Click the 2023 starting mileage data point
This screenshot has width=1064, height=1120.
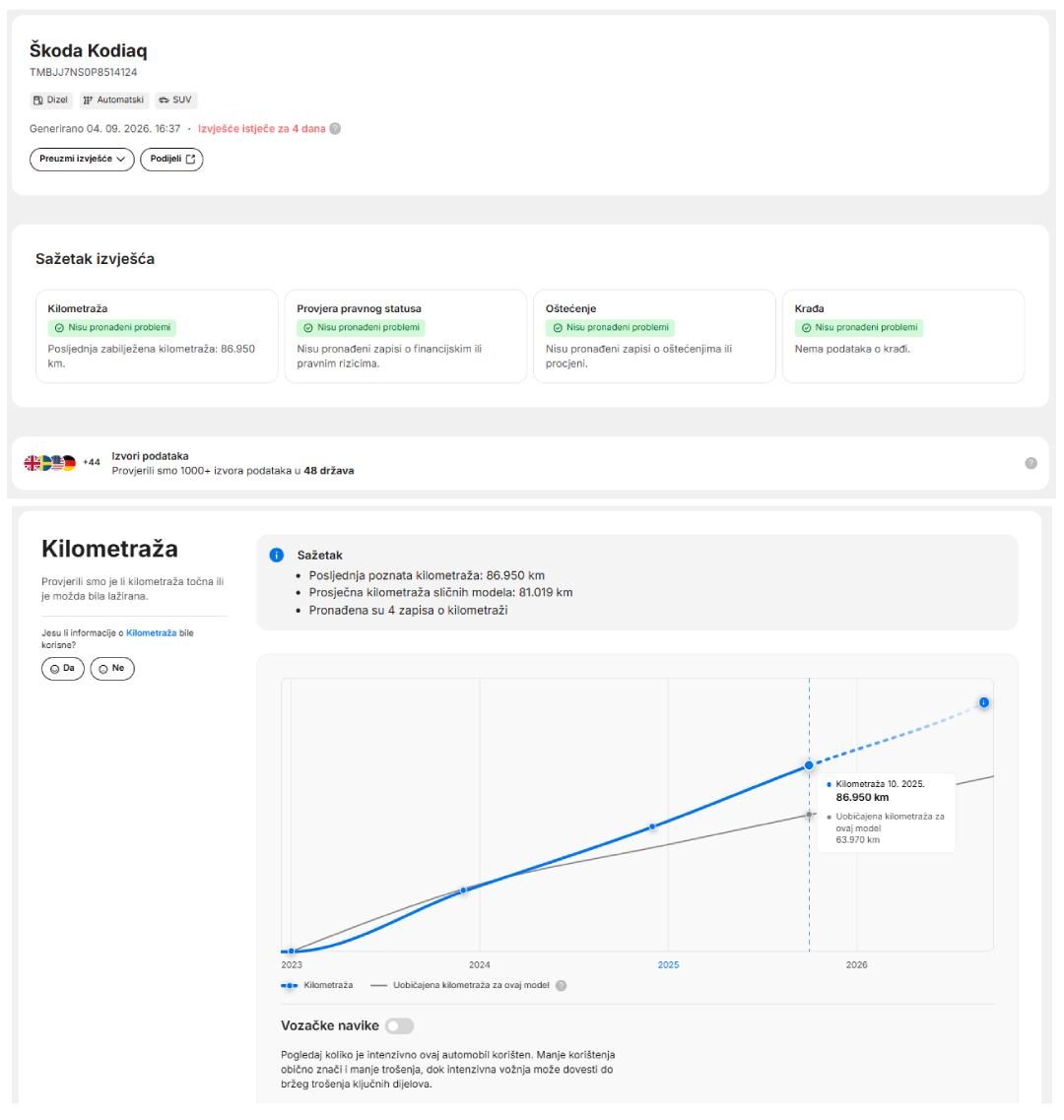pos(292,951)
